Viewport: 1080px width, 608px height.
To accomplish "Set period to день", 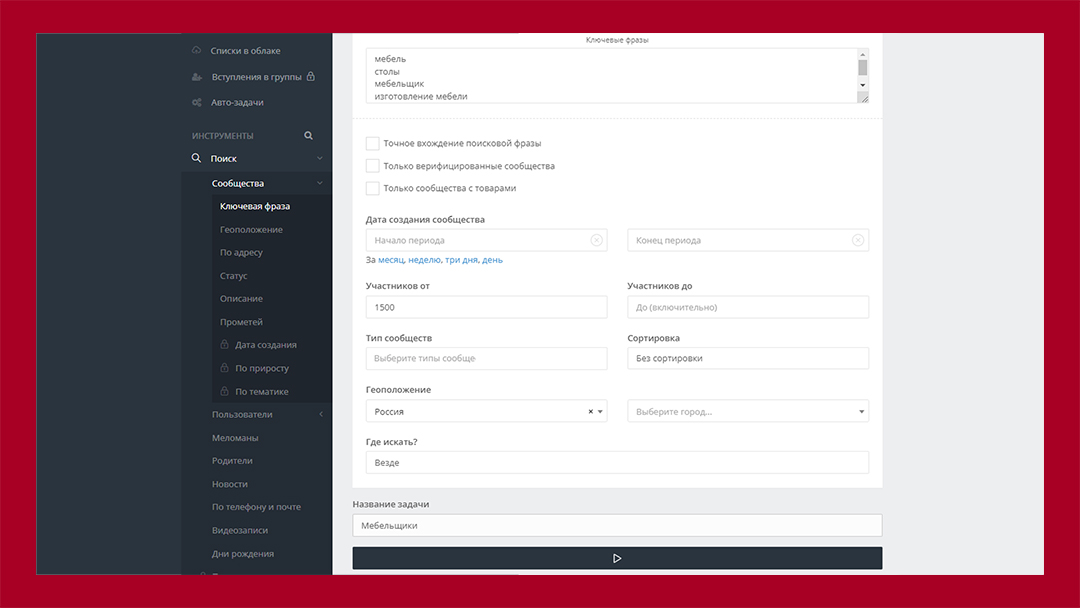I will 492,260.
